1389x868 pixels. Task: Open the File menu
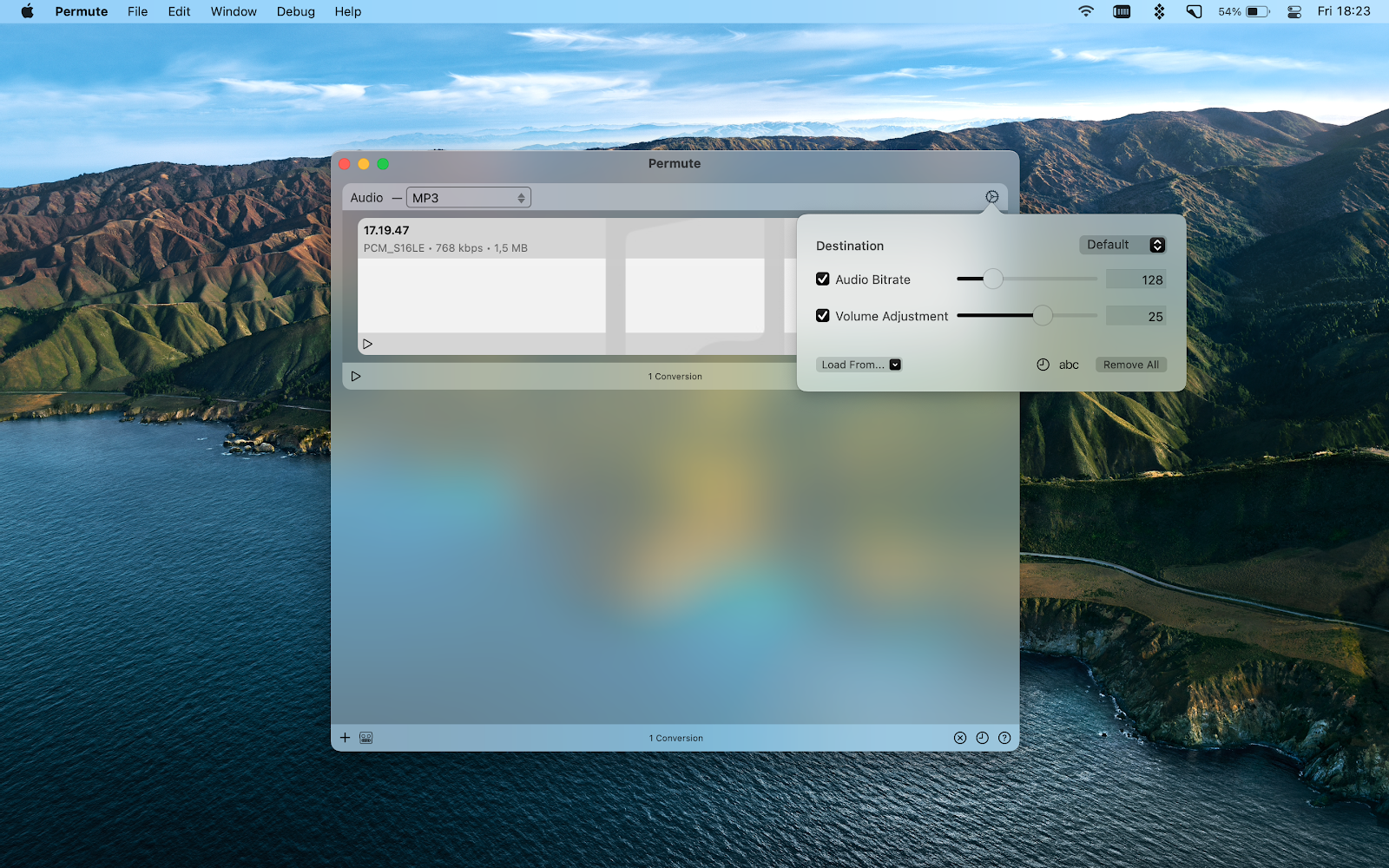coord(137,11)
